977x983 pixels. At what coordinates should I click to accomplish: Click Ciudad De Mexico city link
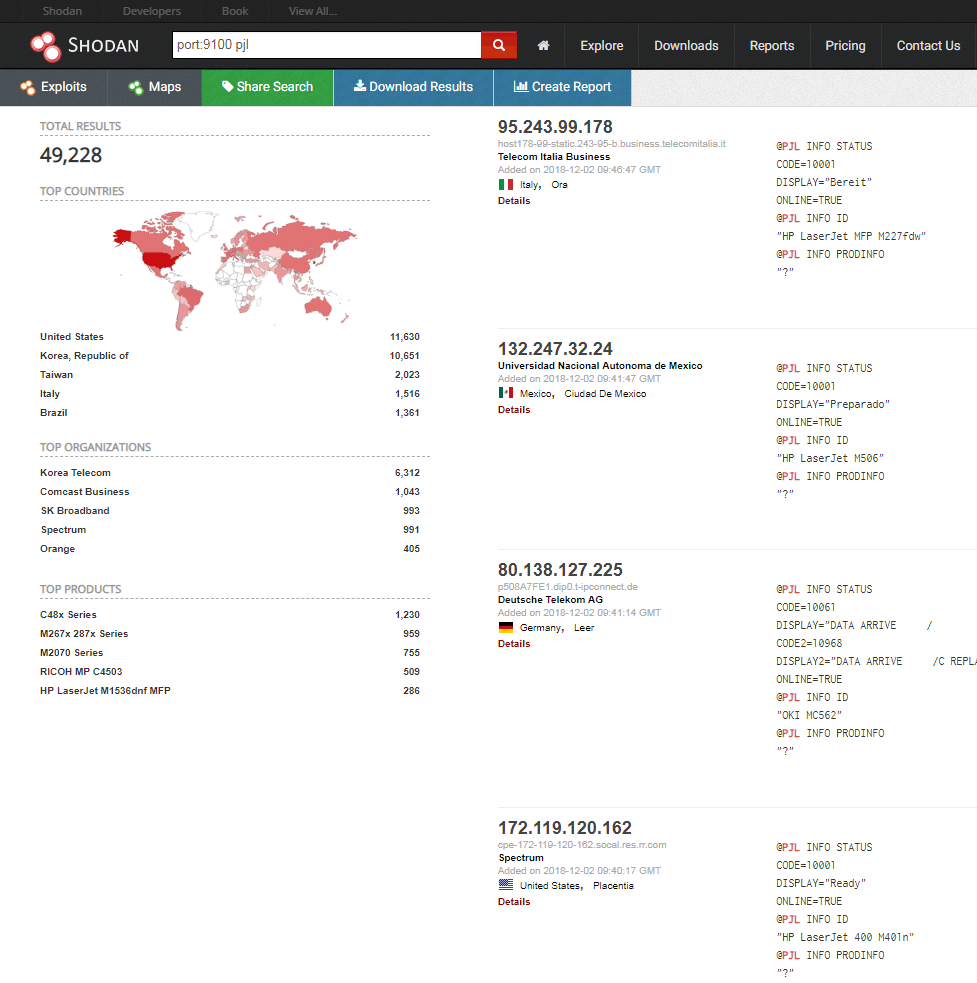[x=605, y=394]
